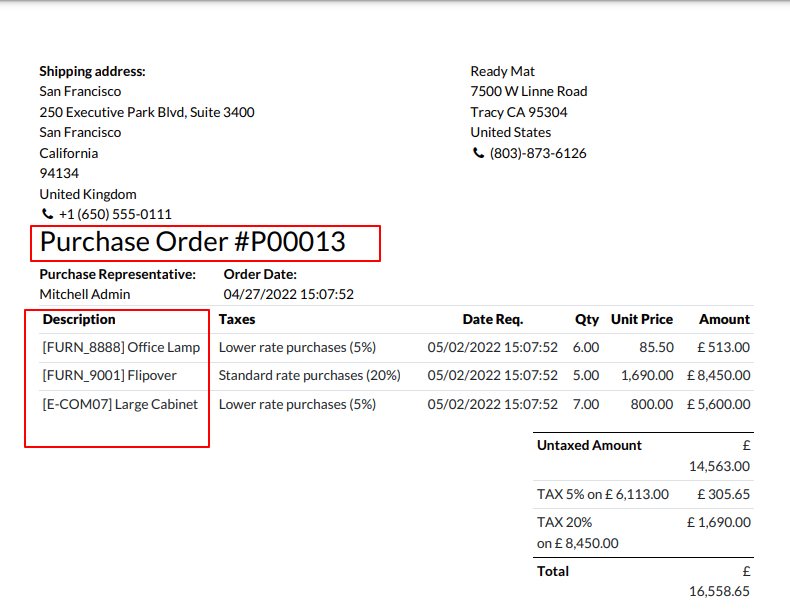The image size is (790, 612).
Task: Click the postal code '94134'
Action: tap(59, 173)
